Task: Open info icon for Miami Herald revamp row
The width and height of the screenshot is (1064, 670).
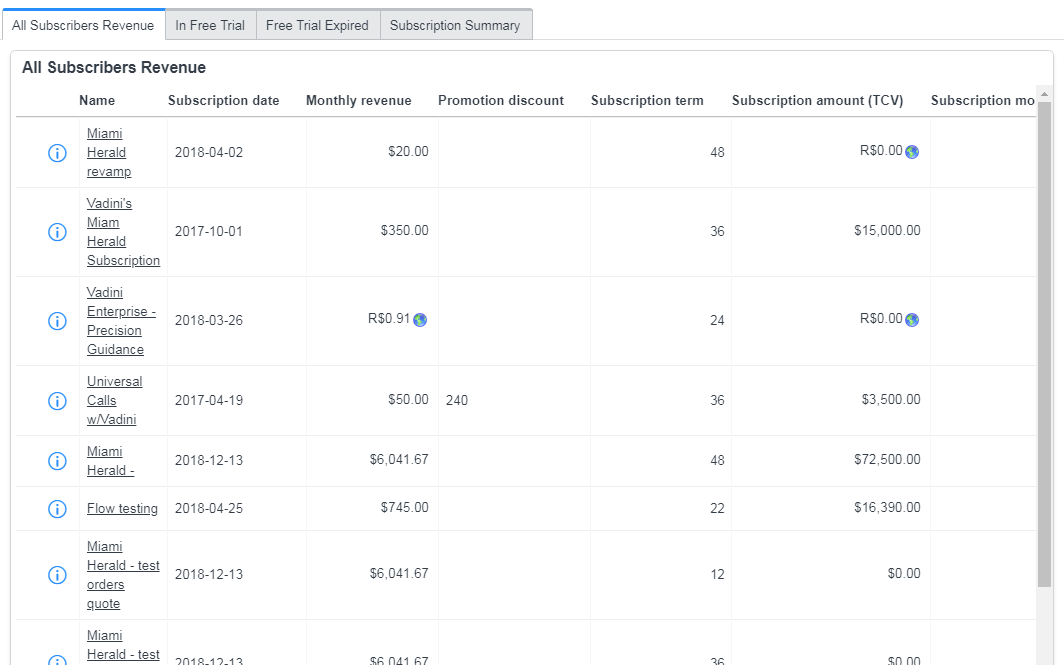Action: point(57,153)
